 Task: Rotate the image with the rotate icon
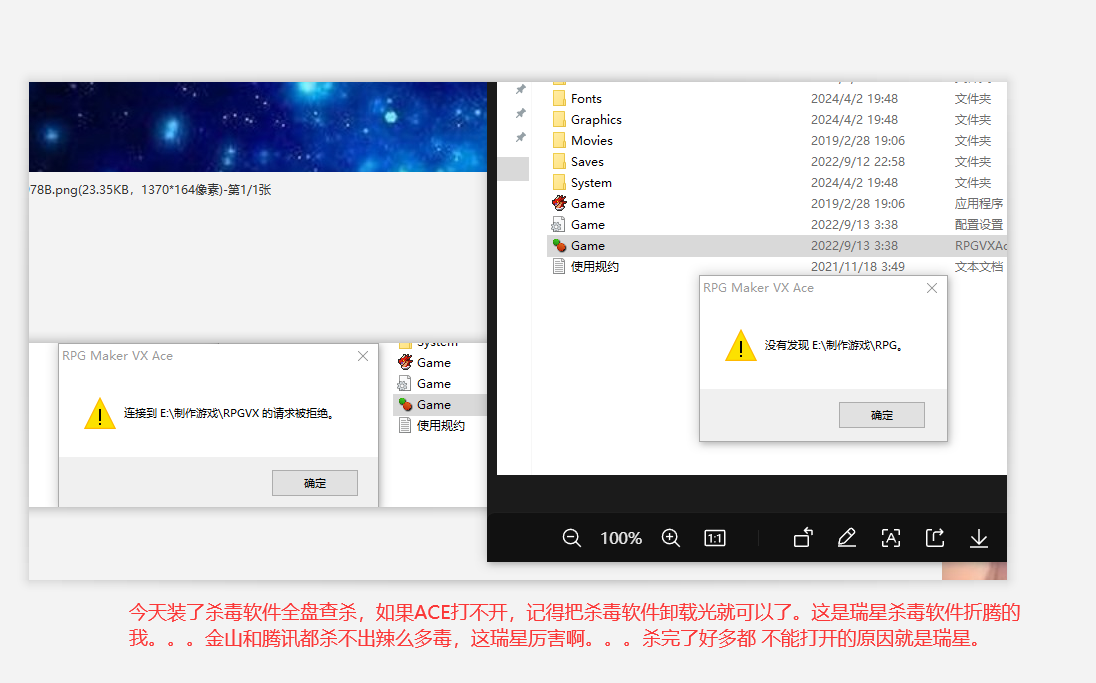coord(803,537)
